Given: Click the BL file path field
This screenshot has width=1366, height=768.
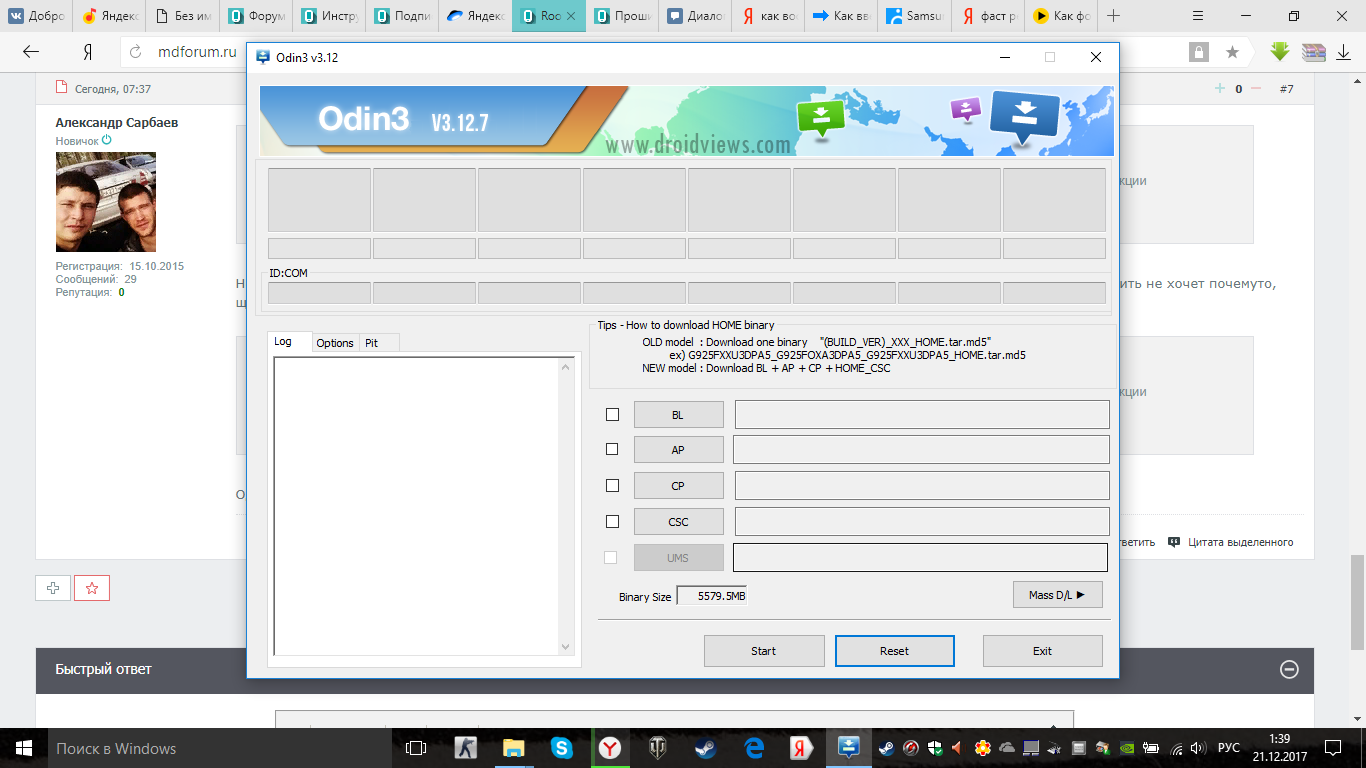Looking at the screenshot, I should coord(922,414).
